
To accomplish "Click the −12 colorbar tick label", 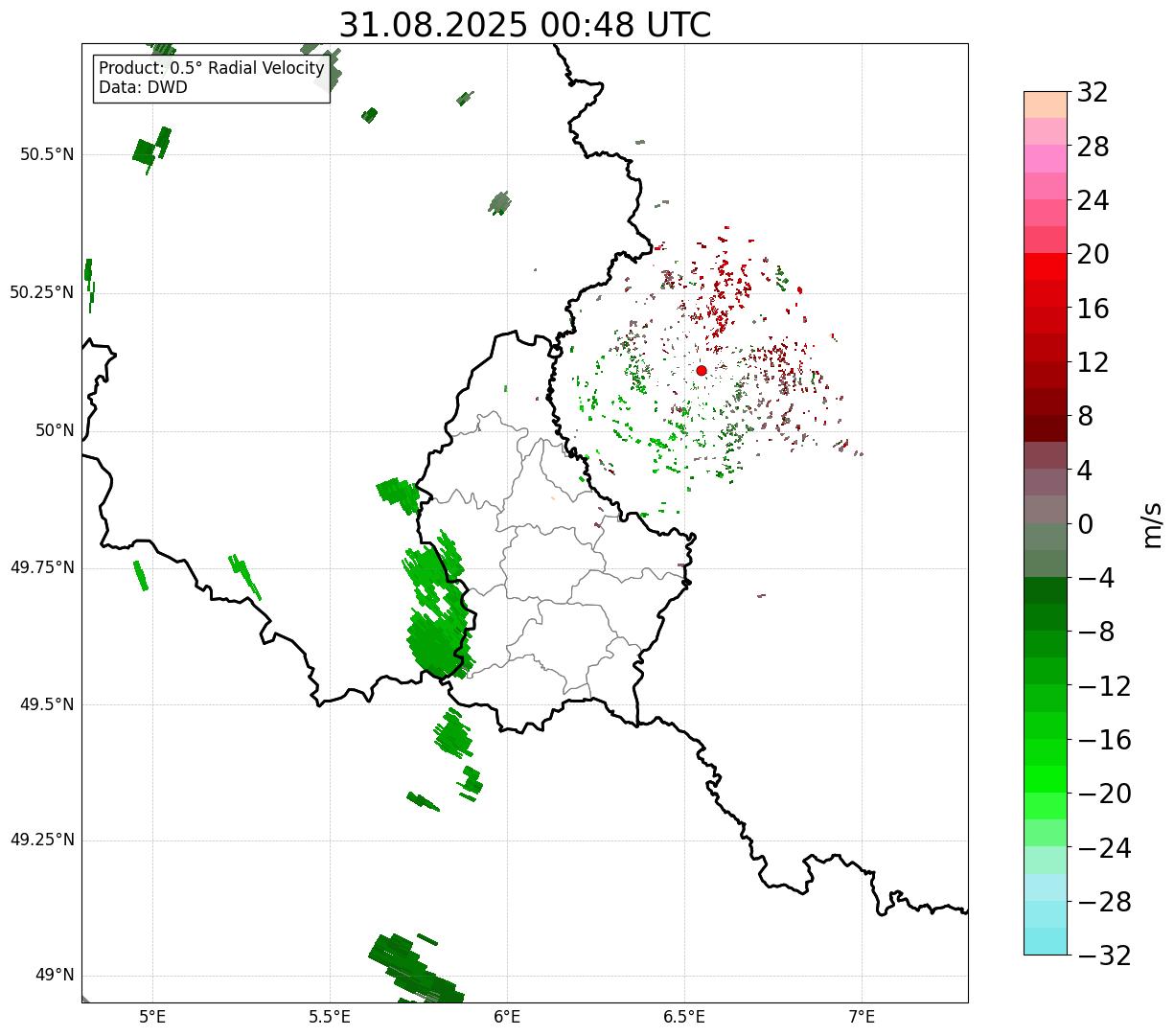I will click(1104, 686).
